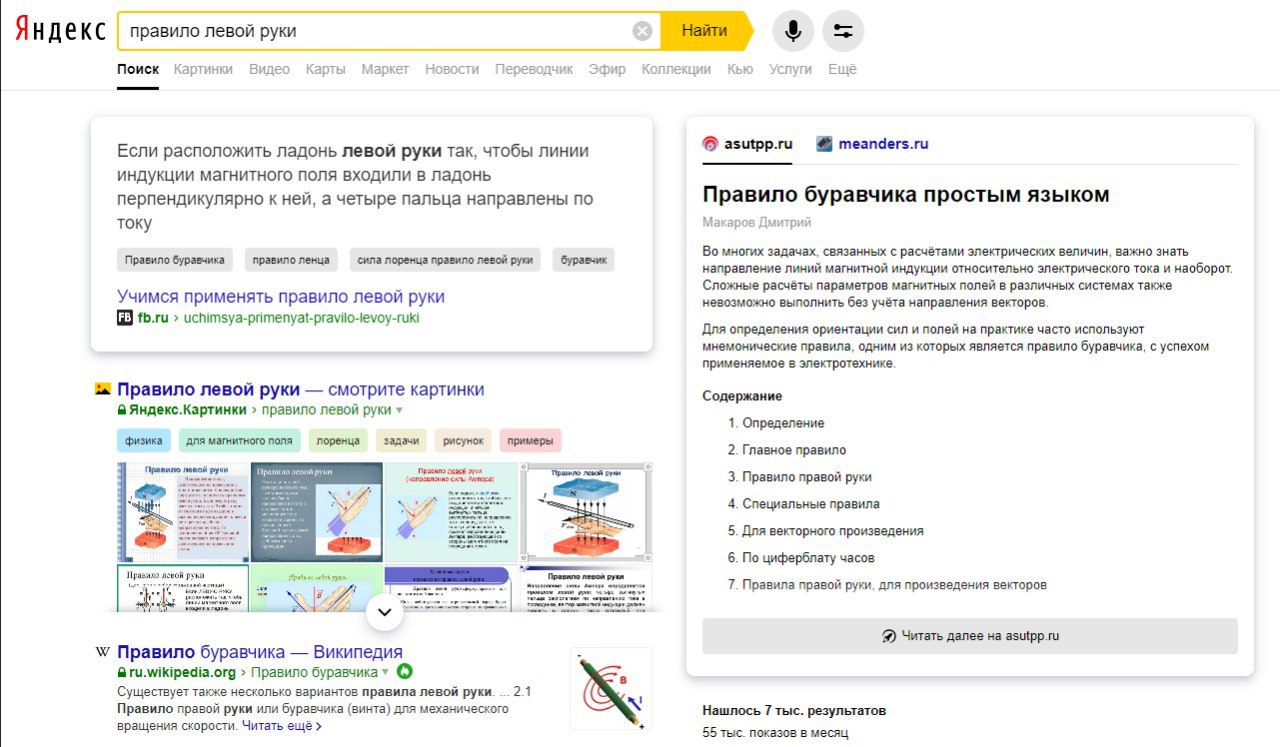Switch to the meanders.ru tab in the side card

pos(872,144)
